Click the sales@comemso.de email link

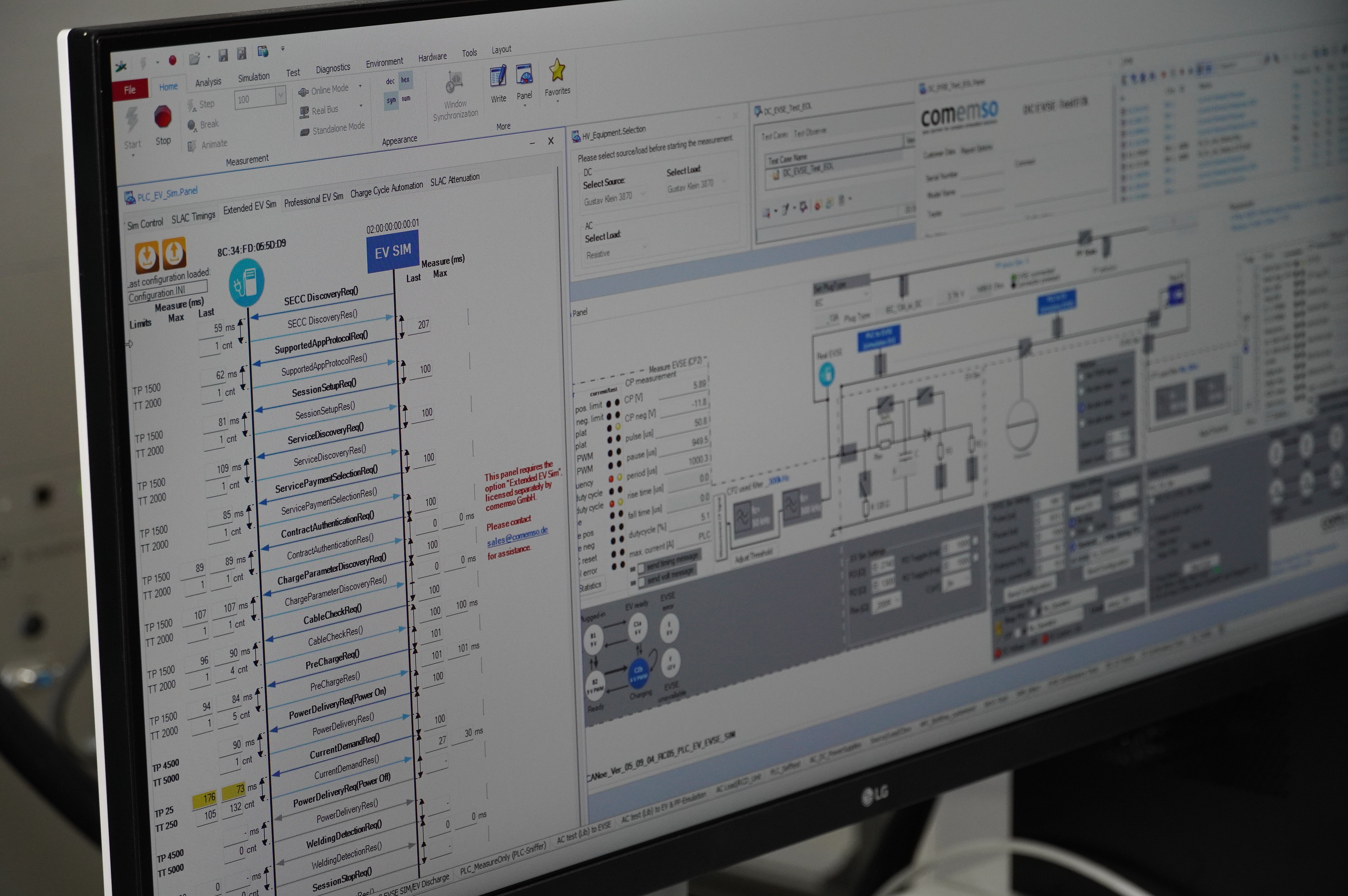517,537
